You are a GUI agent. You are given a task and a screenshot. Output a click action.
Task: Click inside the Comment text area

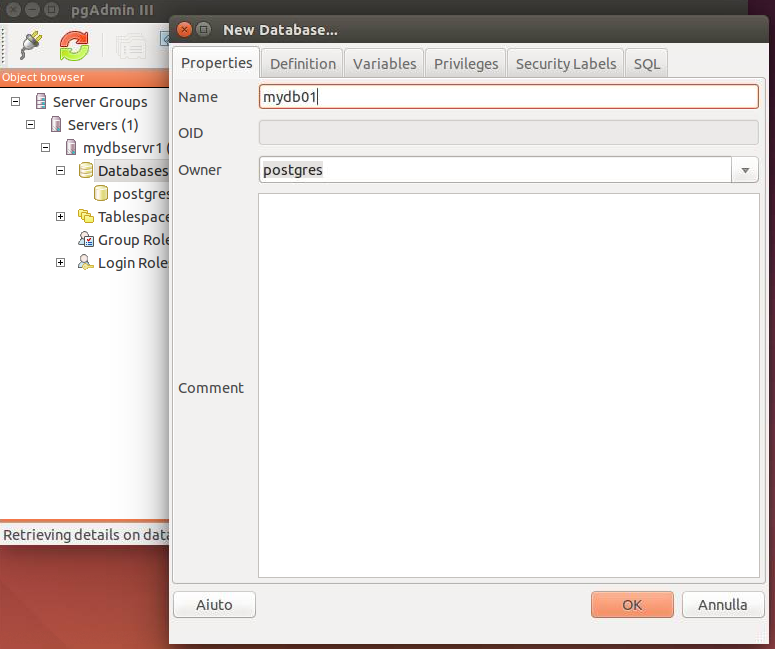pyautogui.click(x=508, y=385)
